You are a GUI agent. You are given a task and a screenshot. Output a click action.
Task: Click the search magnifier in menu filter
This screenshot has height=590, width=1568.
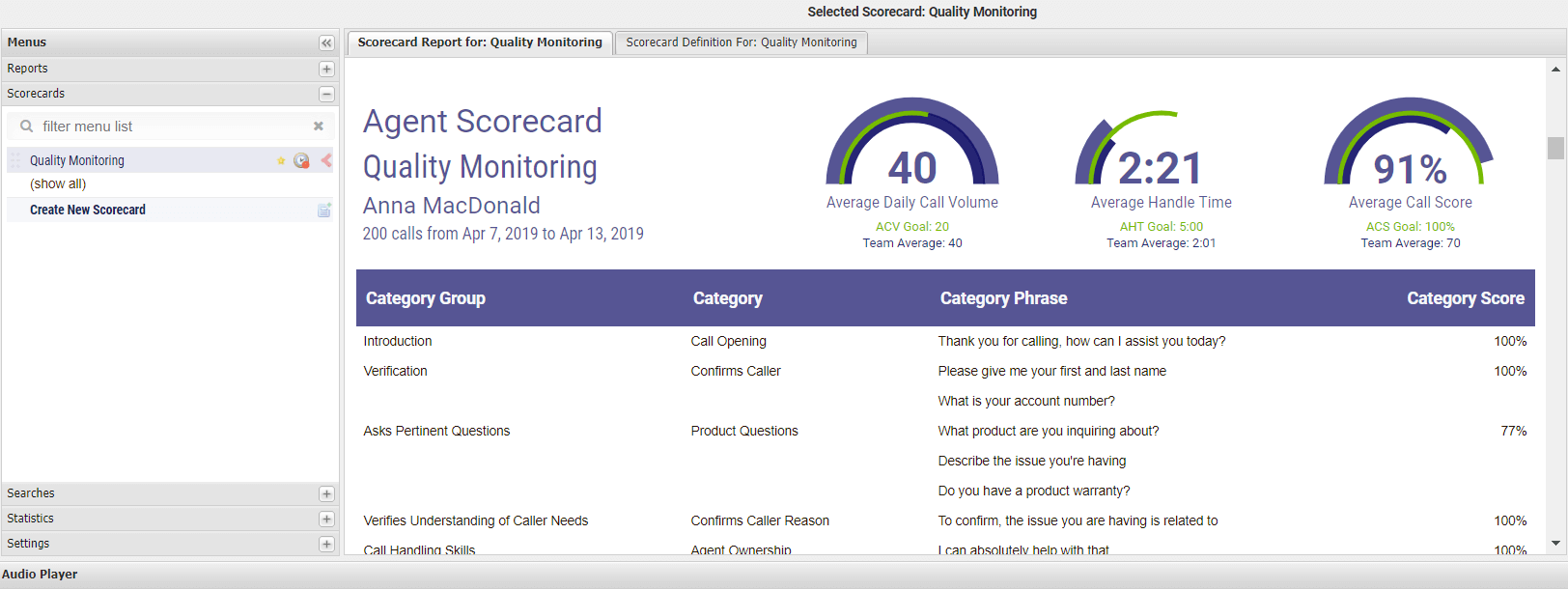pos(26,126)
